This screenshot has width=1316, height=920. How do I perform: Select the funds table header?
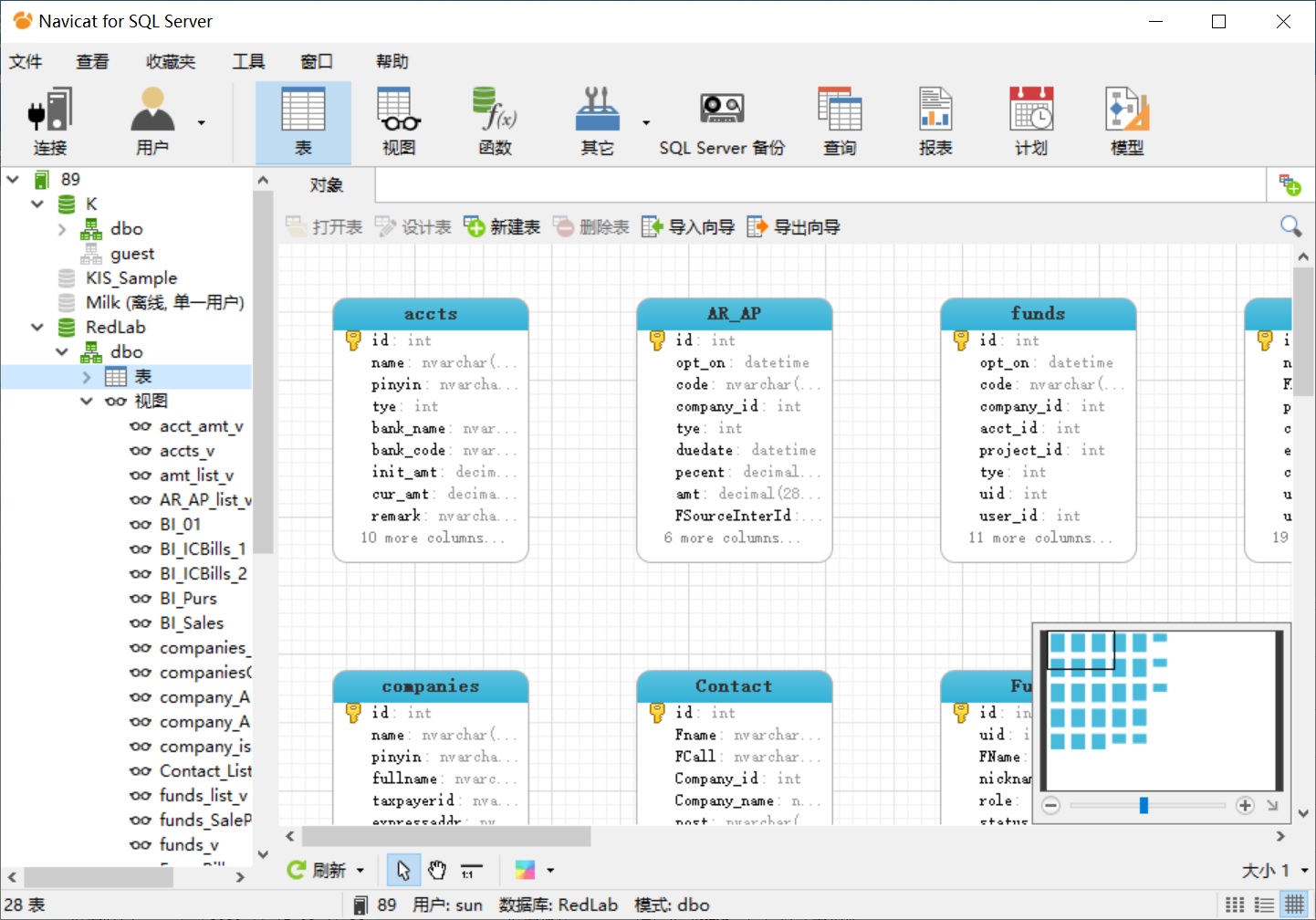(1039, 314)
